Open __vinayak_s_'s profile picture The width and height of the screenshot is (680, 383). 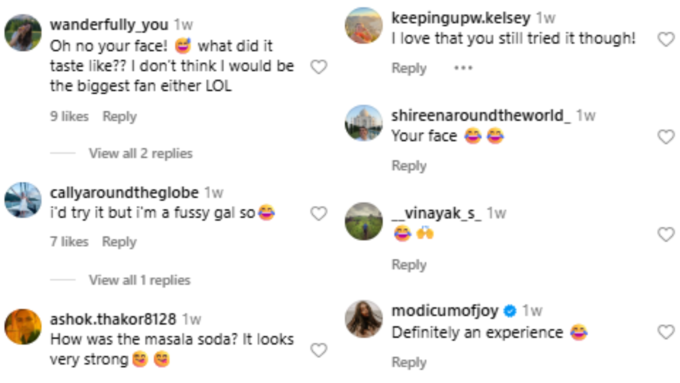[364, 221]
